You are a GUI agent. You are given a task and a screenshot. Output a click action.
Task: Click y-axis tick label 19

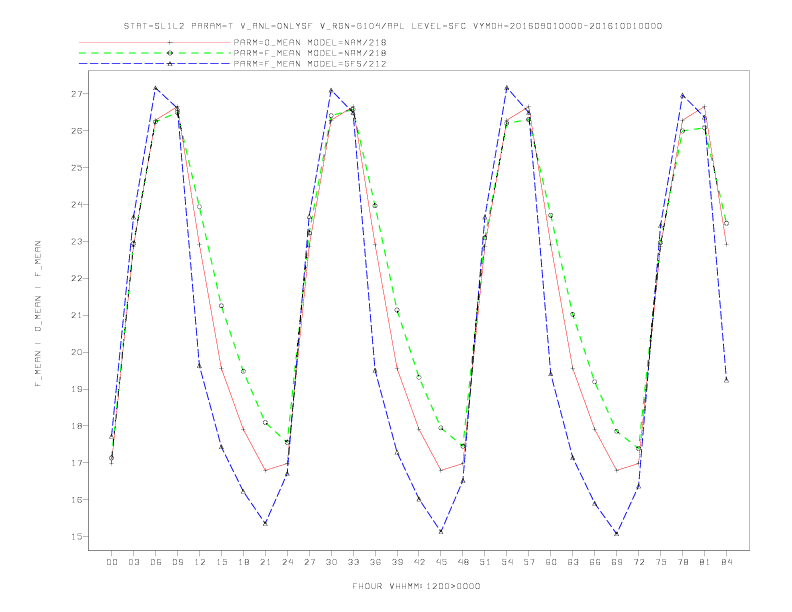tap(76, 389)
